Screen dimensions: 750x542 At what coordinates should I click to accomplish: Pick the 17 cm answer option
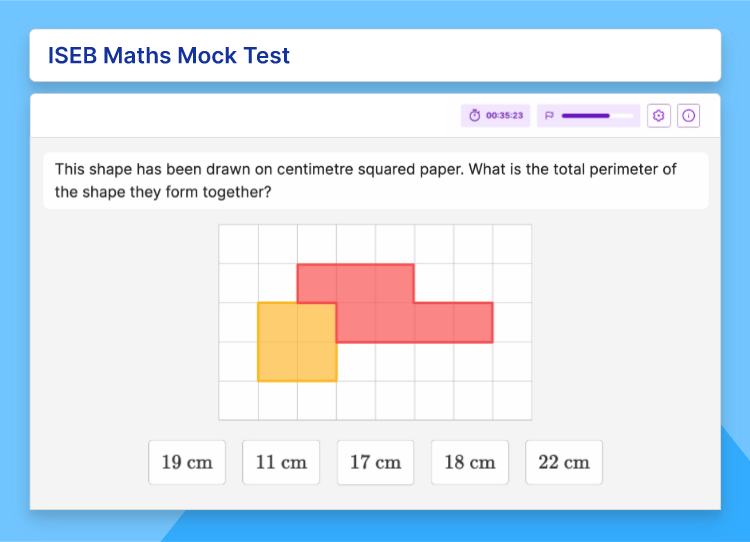pyautogui.click(x=375, y=462)
